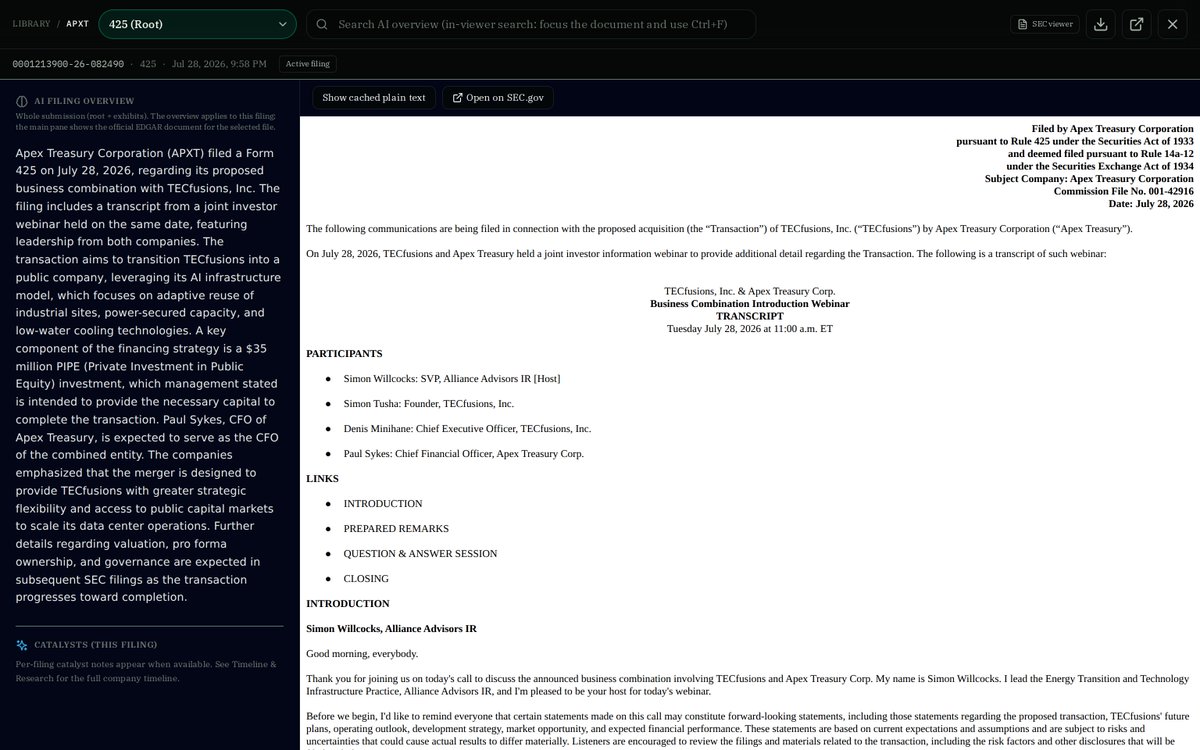Click the Catalysts section sparkle icon
1200x750 pixels.
(x=22, y=645)
